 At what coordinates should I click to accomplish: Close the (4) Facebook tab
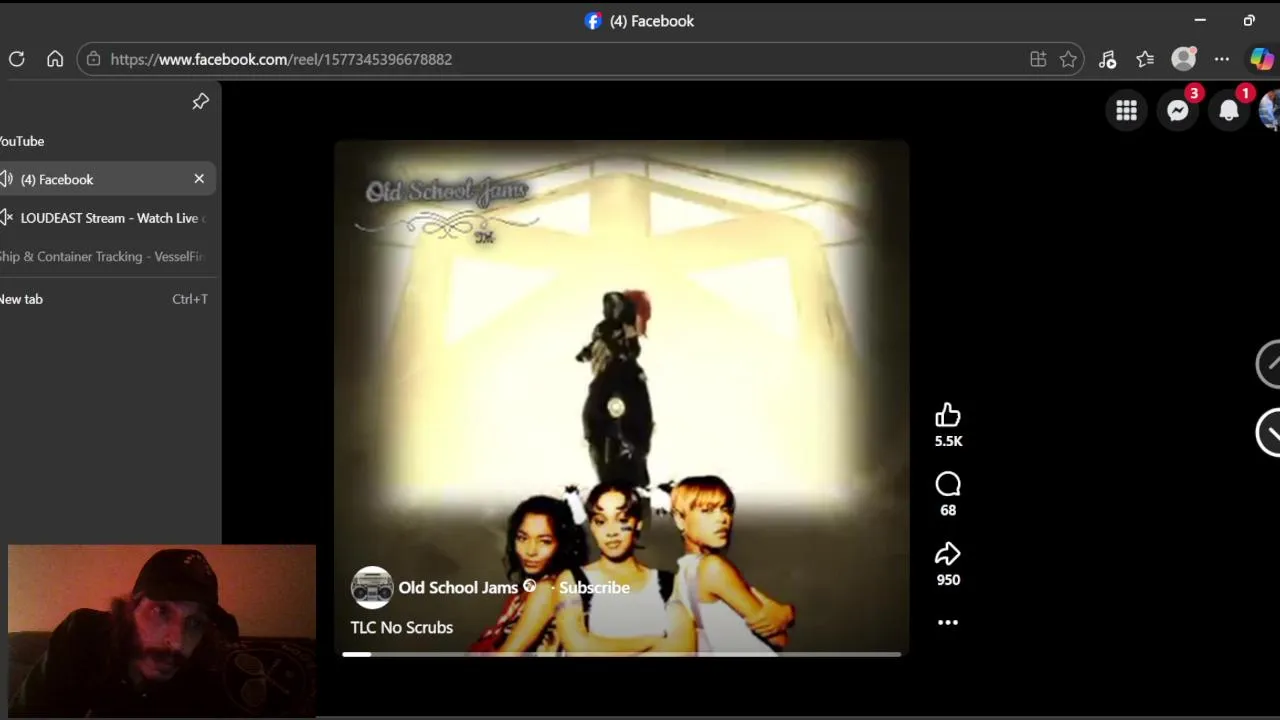(199, 179)
